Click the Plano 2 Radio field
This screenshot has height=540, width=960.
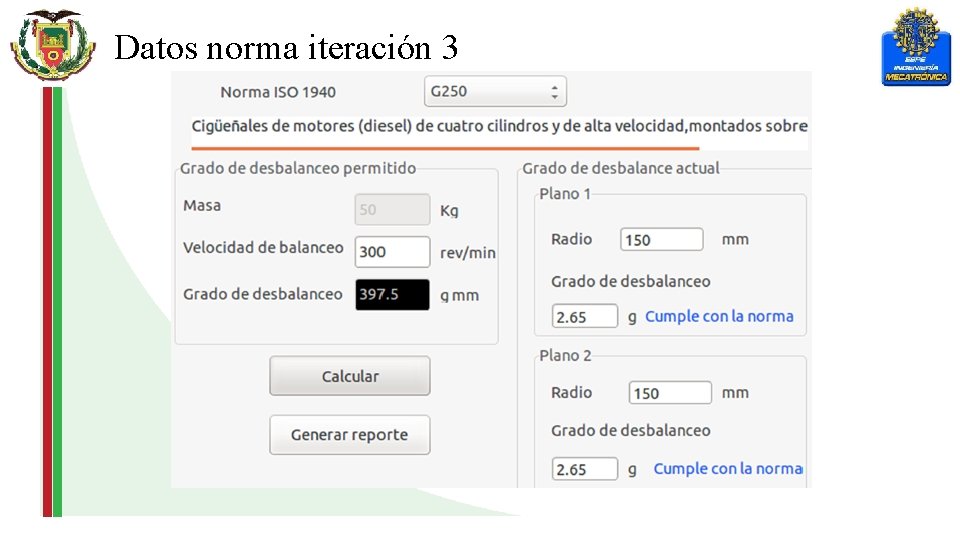(x=669, y=393)
